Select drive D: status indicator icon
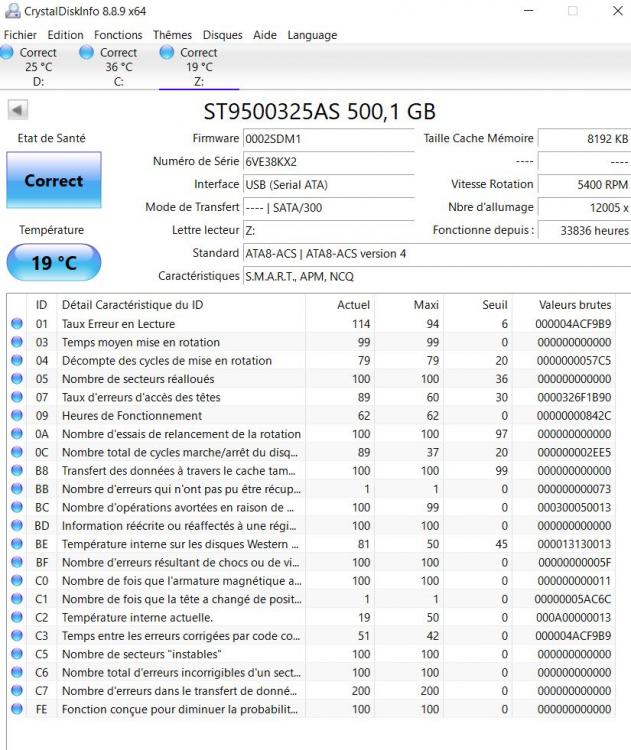 (9, 53)
